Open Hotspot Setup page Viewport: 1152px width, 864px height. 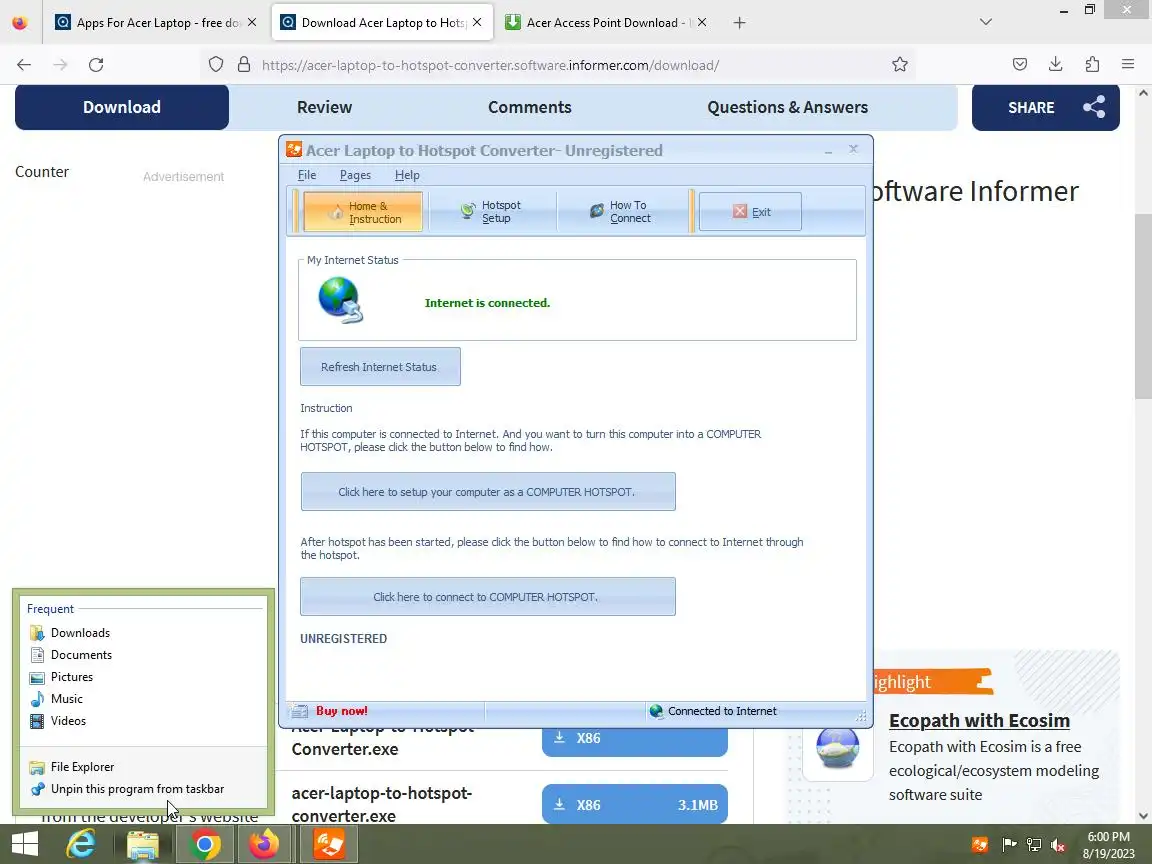(x=491, y=212)
